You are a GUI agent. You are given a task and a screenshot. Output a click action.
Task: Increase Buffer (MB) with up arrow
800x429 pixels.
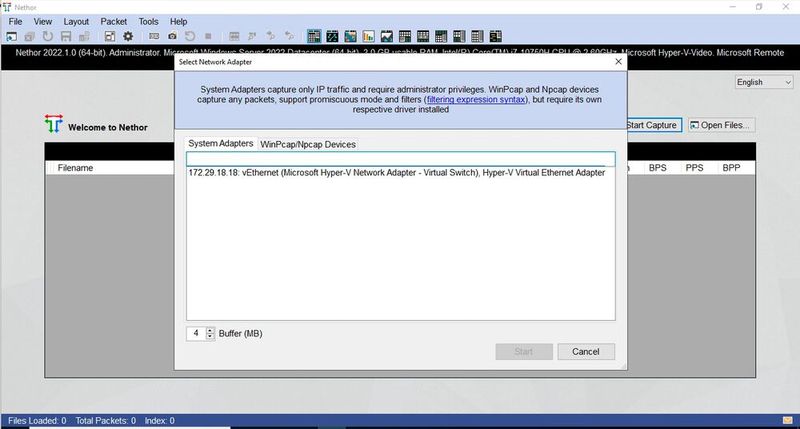(210, 331)
